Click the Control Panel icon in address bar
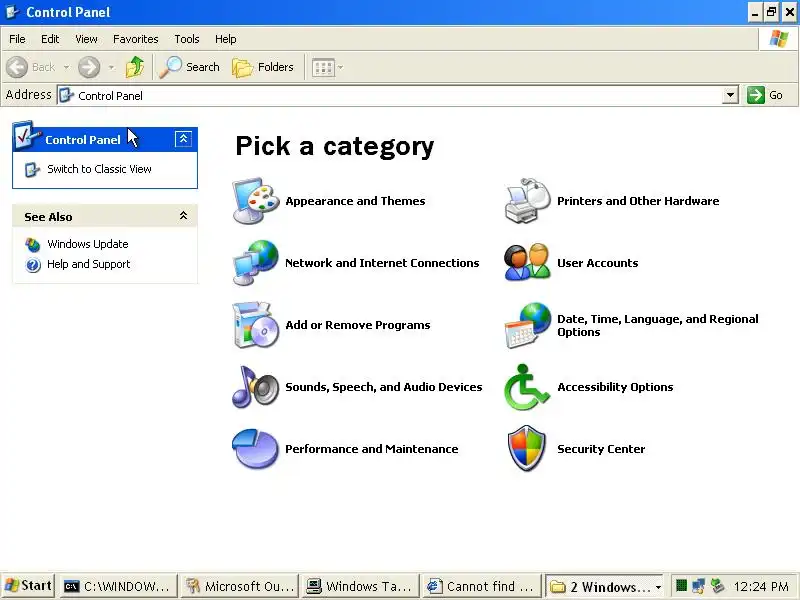This screenshot has height=600, width=800. [x=66, y=95]
